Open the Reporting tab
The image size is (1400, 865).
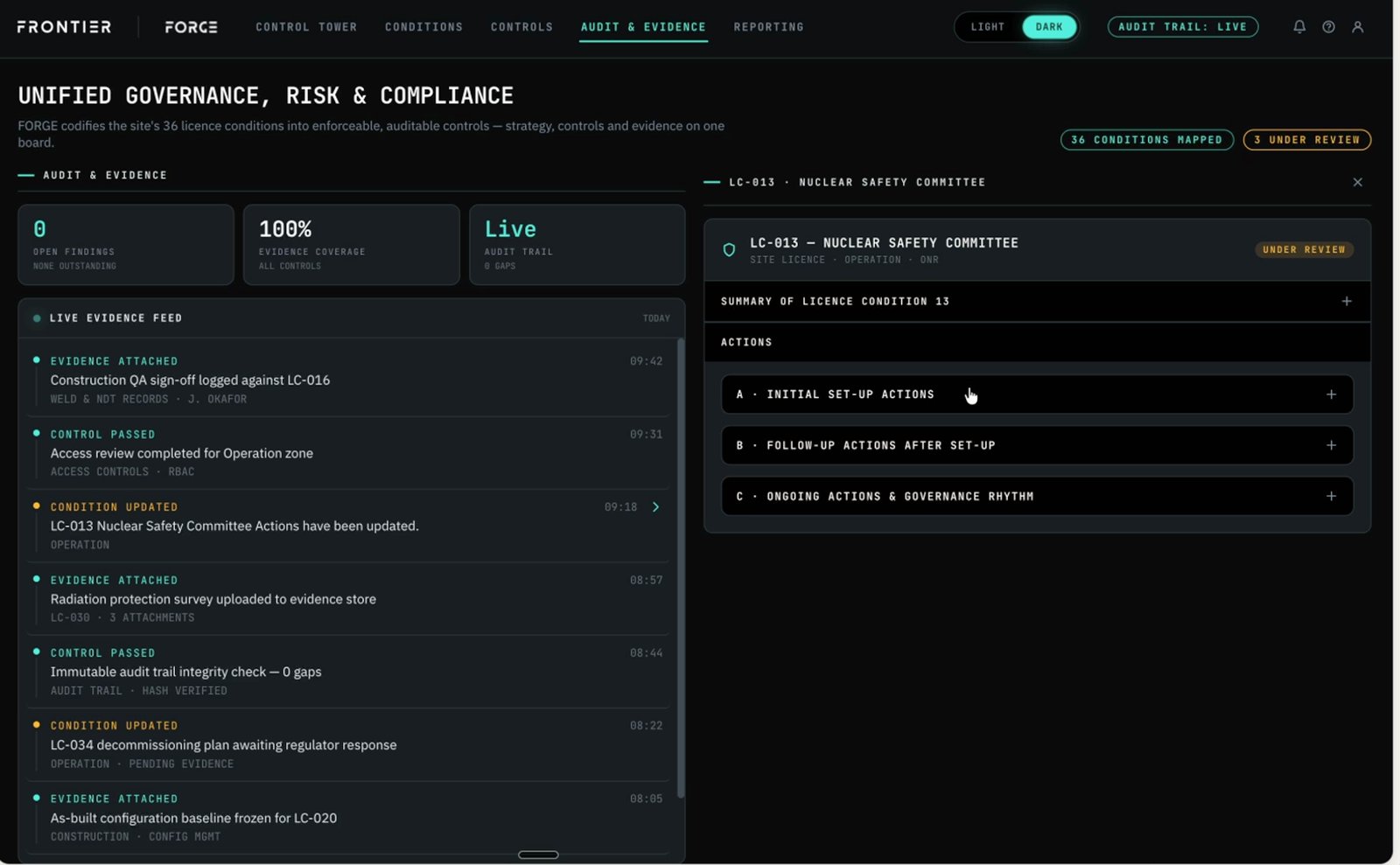pos(768,27)
